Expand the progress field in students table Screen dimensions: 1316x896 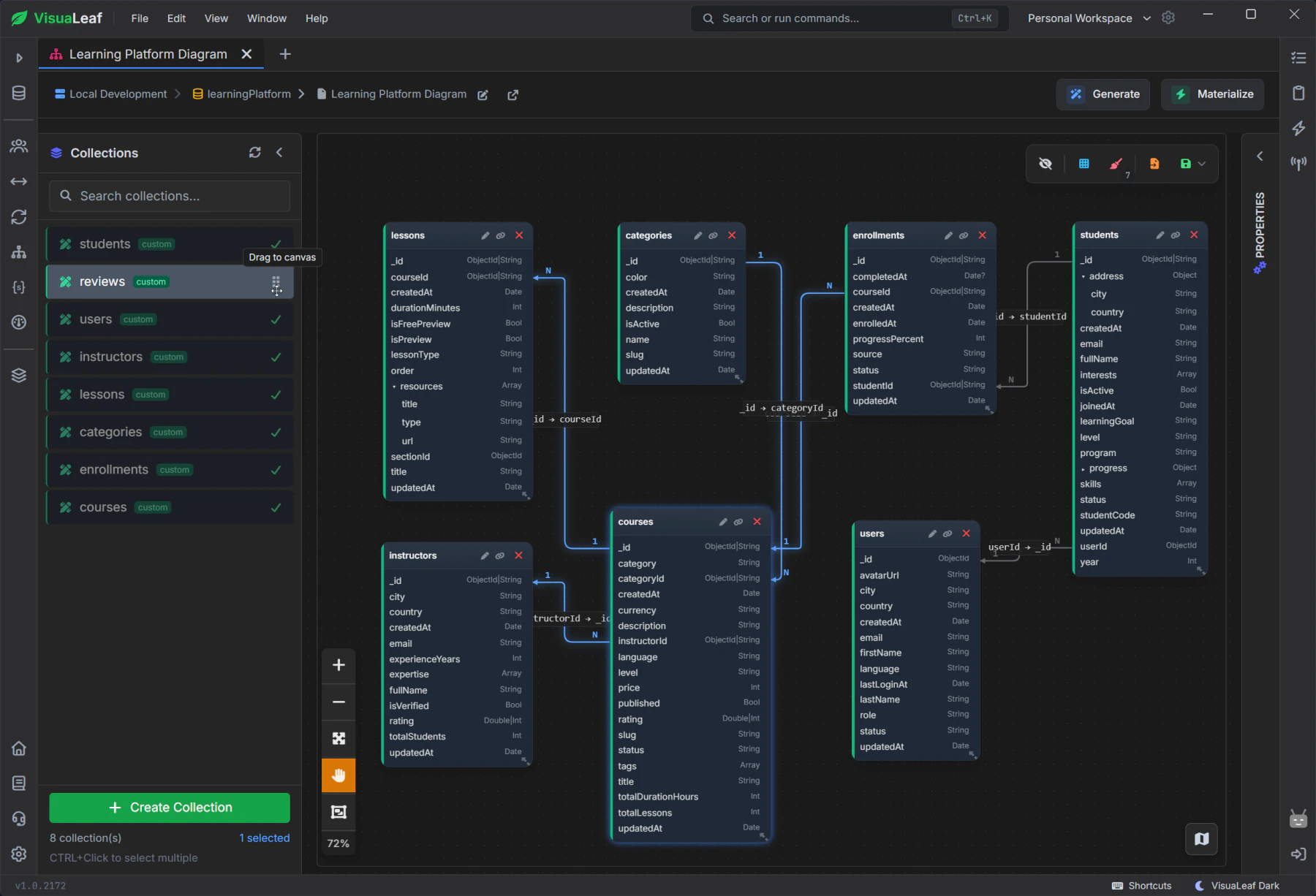pos(1084,468)
